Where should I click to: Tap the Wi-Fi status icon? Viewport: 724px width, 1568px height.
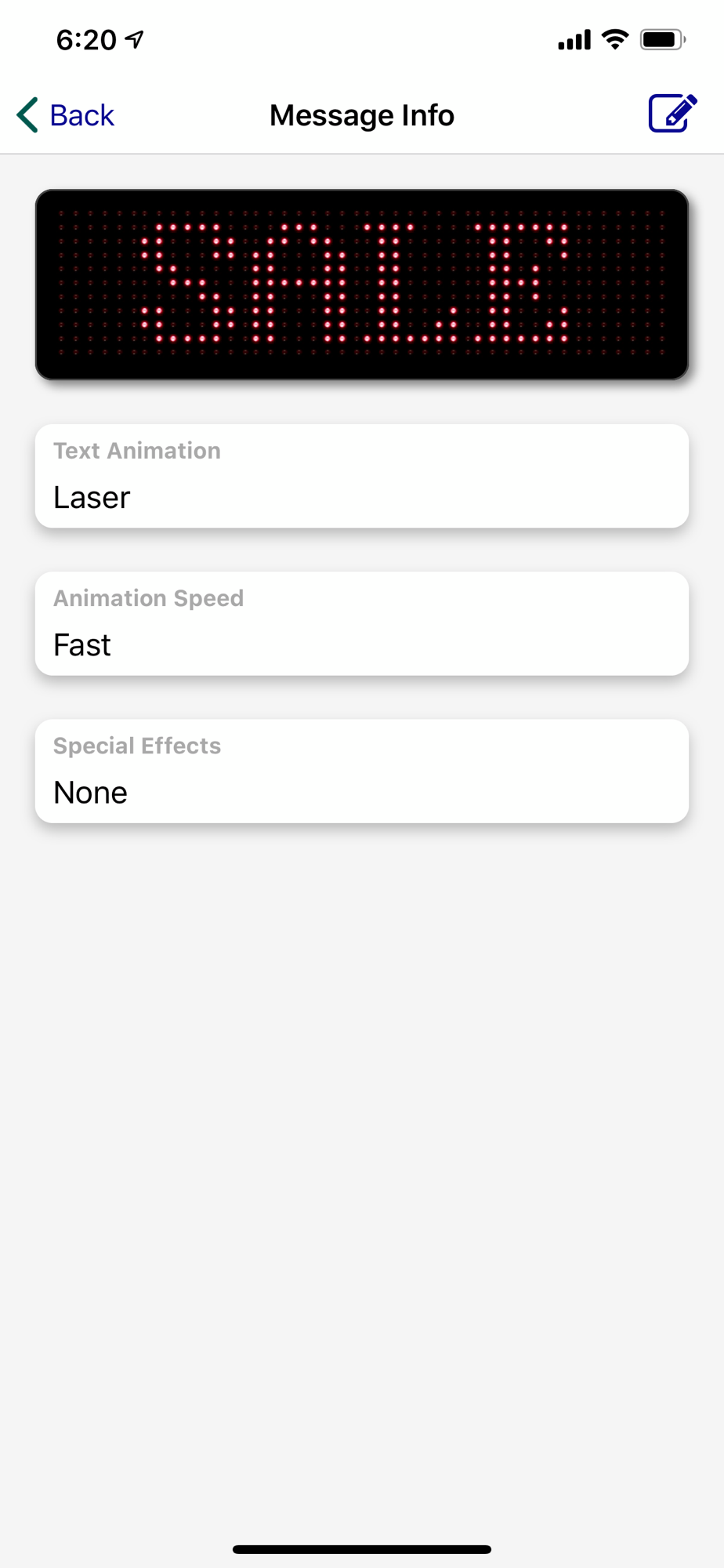pyautogui.click(x=616, y=39)
